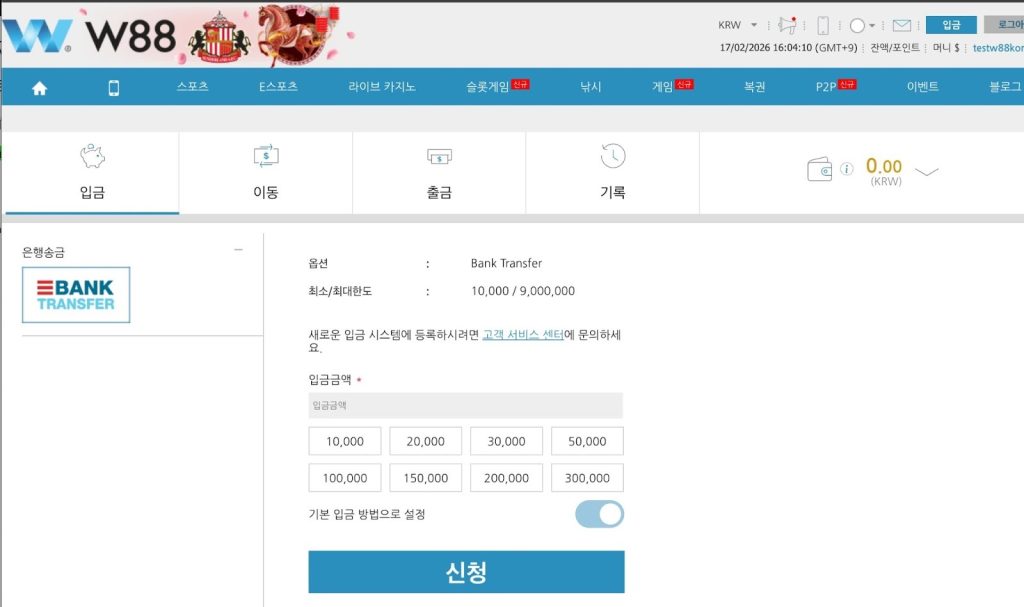Select the 10,000 amount button
This screenshot has width=1024, height=607.
[345, 441]
